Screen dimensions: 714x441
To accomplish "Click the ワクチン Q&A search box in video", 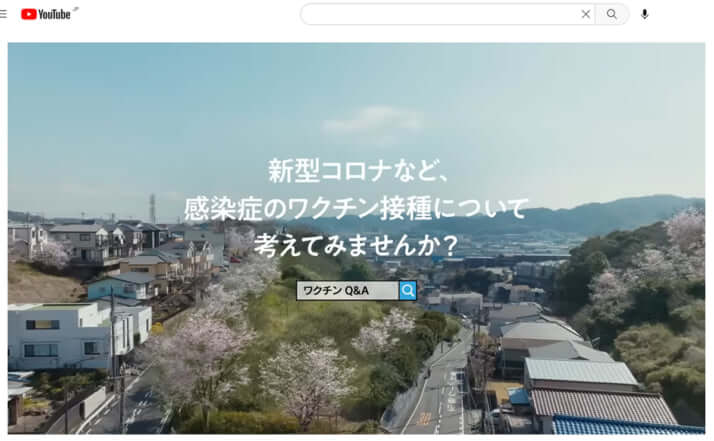I will click(347, 290).
